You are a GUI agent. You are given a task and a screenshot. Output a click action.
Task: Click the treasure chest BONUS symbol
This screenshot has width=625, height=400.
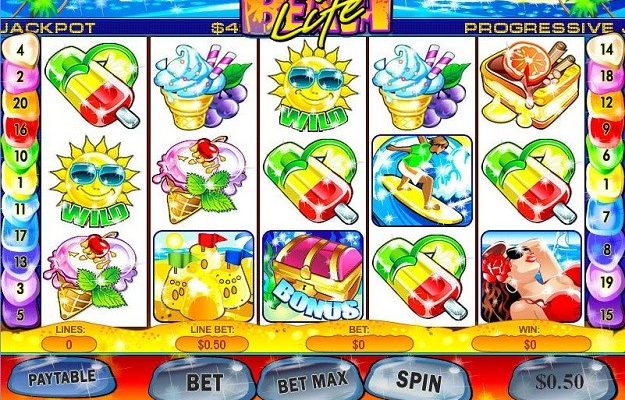click(x=313, y=276)
